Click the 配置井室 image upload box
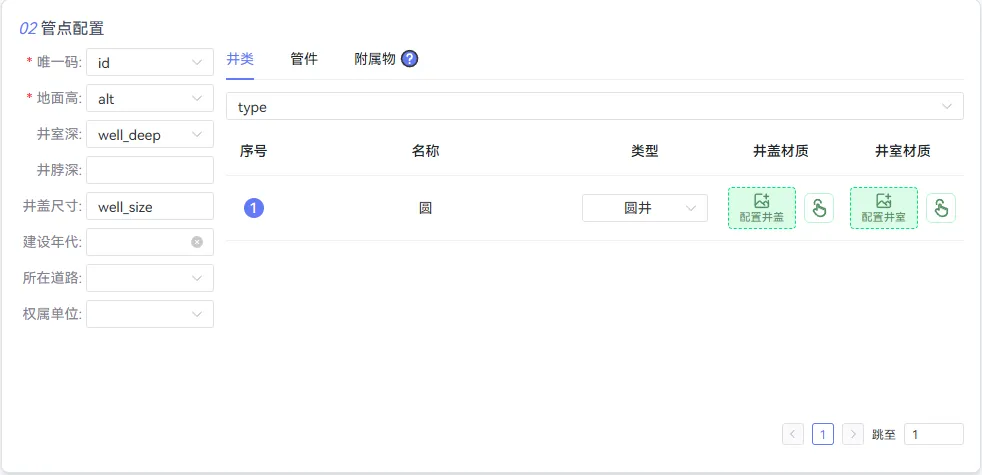Screen dimensions: 982x475 pos(884,208)
